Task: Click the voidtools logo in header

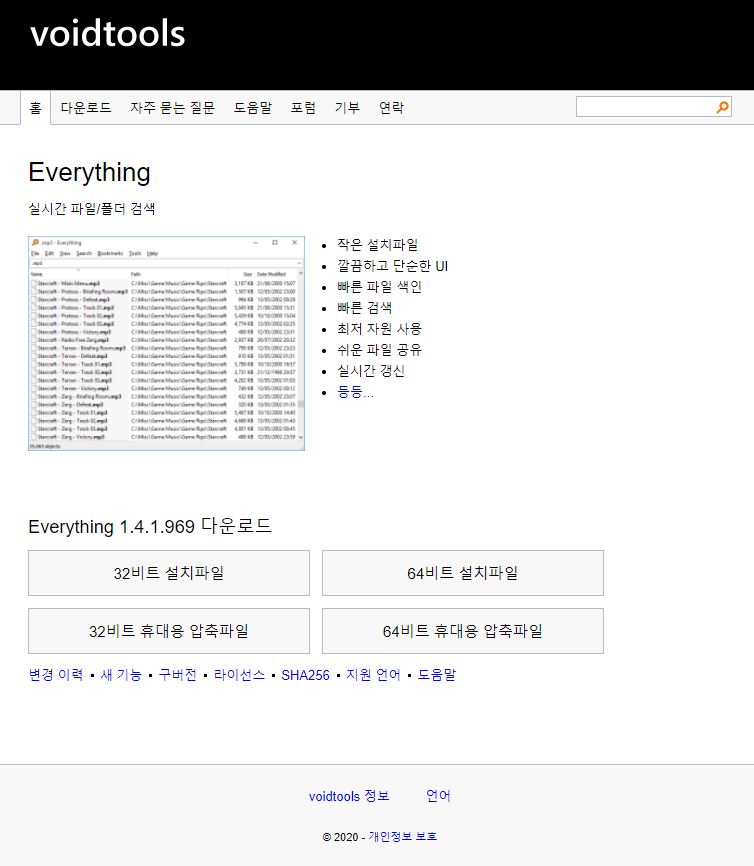Action: (108, 34)
